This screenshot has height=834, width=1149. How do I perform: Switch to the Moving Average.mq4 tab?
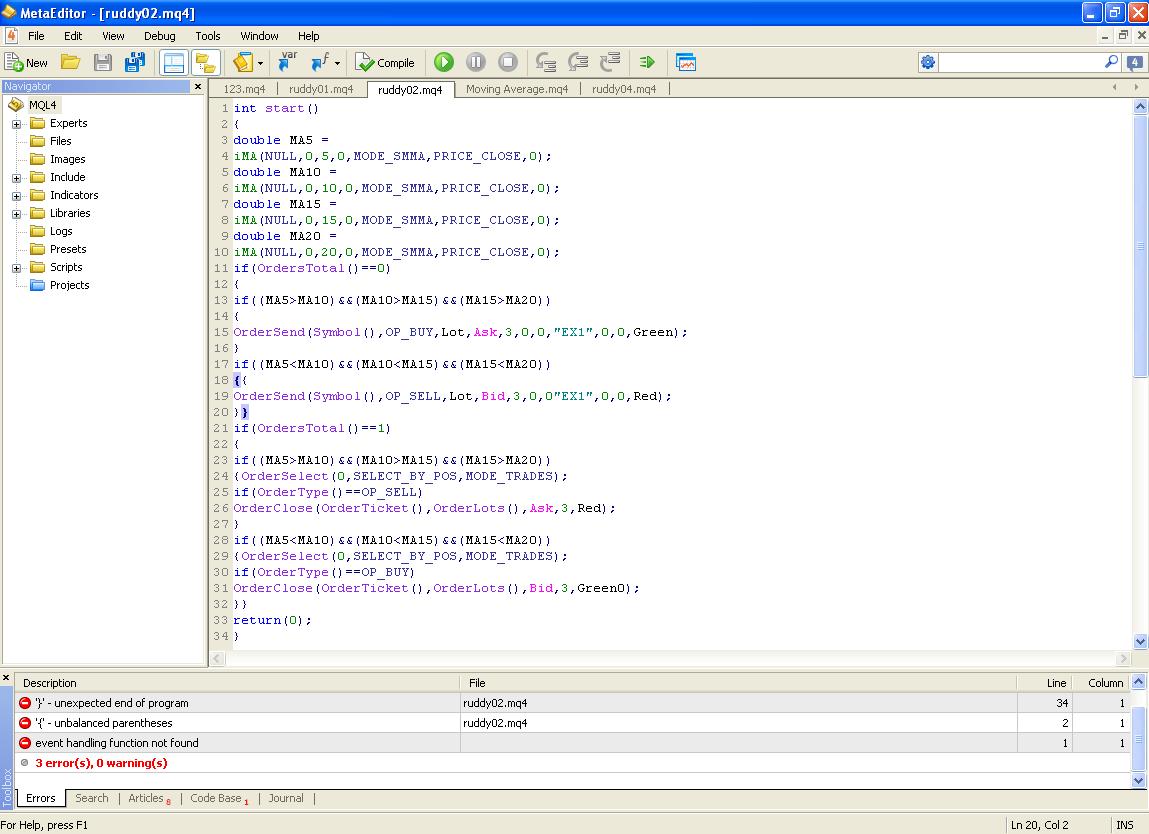[x=517, y=89]
